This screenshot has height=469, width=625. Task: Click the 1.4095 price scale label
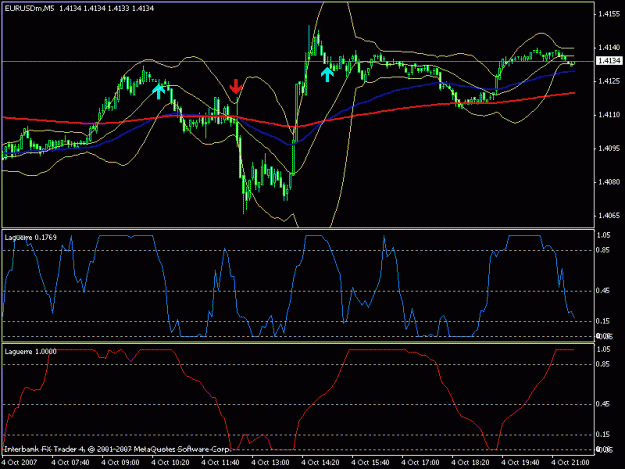pyautogui.click(x=609, y=149)
